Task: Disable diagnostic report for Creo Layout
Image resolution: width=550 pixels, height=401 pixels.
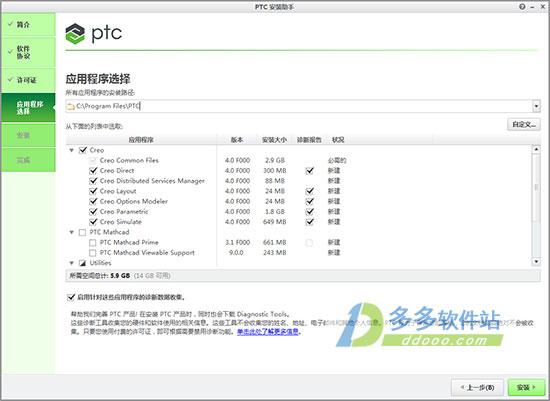Action: coord(309,191)
